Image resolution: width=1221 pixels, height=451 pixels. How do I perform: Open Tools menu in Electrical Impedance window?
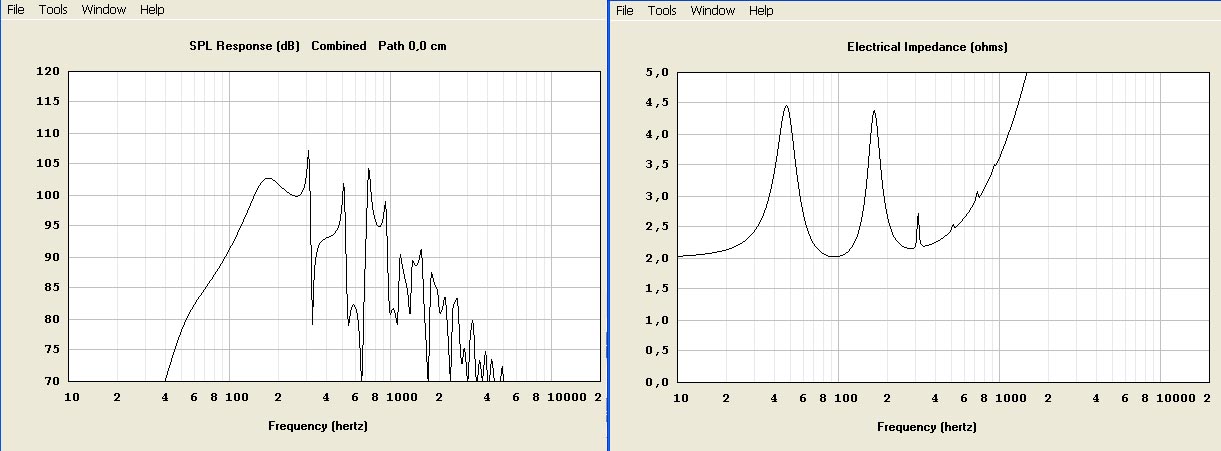coord(662,11)
